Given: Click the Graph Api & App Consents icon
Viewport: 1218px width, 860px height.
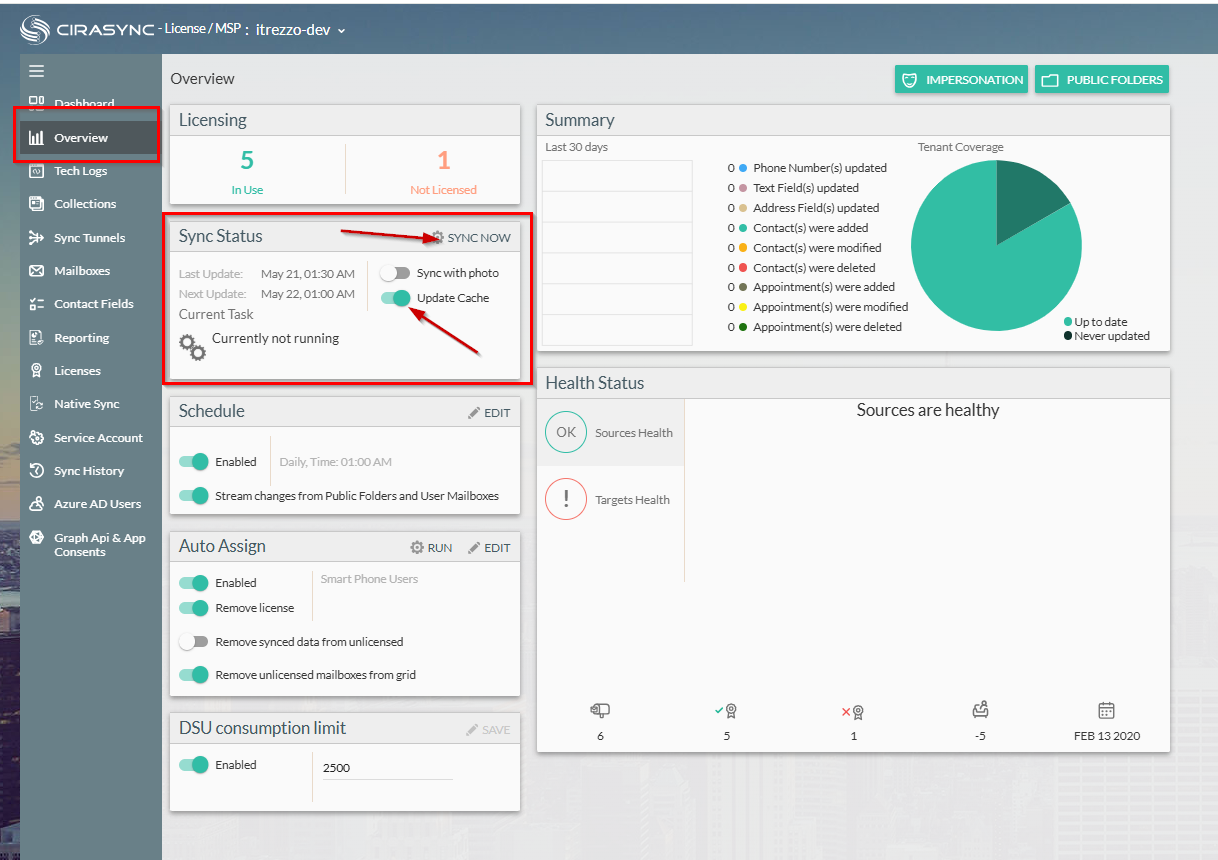Looking at the screenshot, I should click(x=37, y=538).
